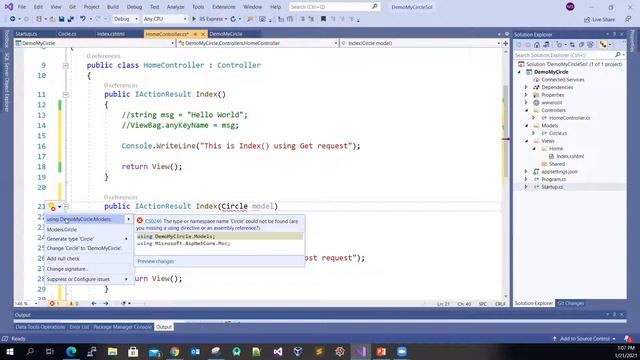Click the magnifier icon in Solution Explorer search
640x360 pixels.
pyautogui.click(x=618, y=55)
